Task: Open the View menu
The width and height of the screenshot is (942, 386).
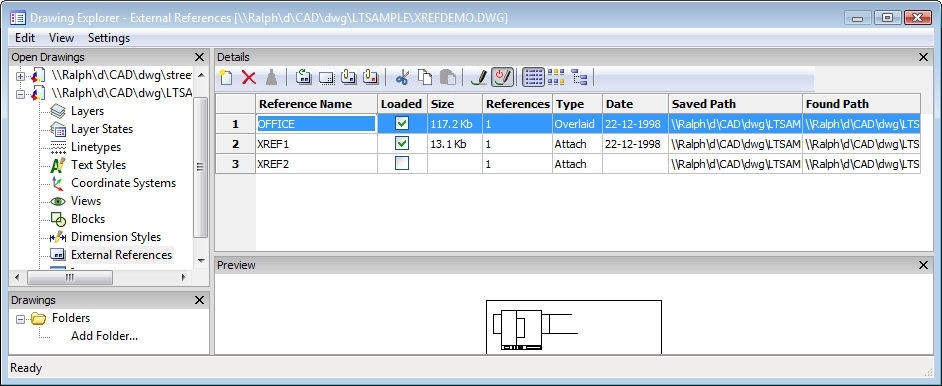Action: (61, 38)
